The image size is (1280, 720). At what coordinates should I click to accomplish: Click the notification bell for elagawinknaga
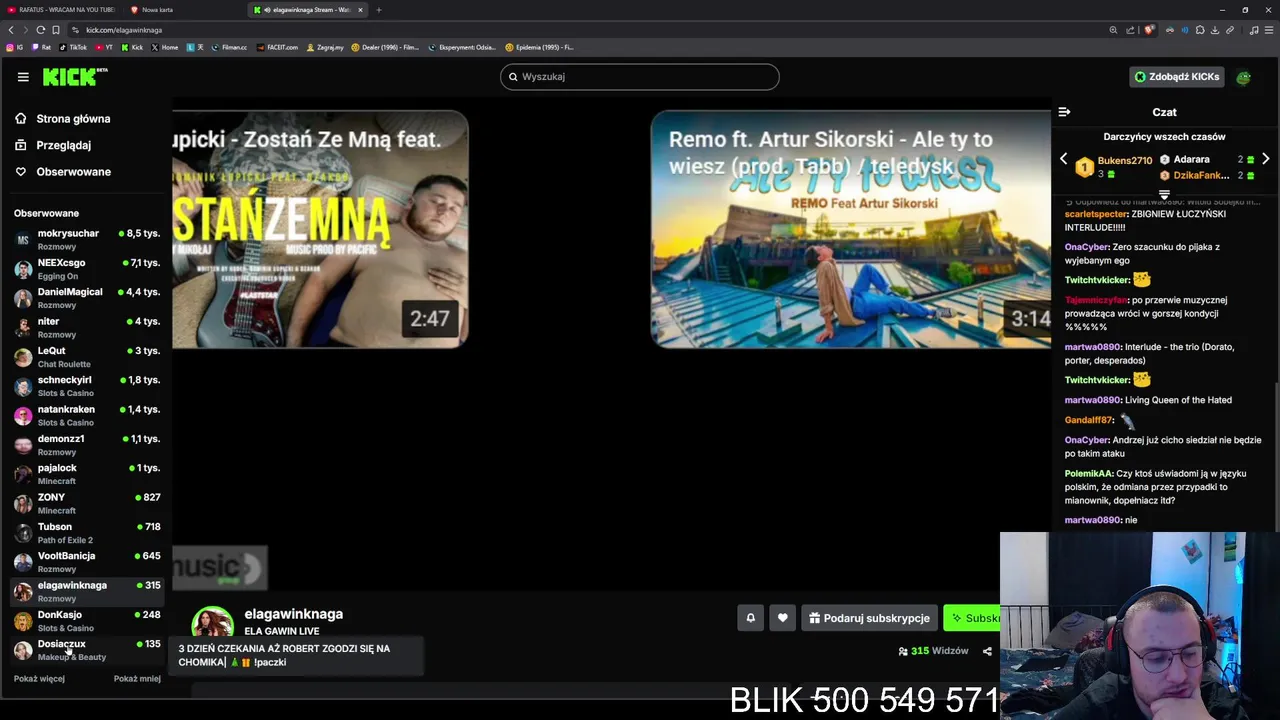750,618
